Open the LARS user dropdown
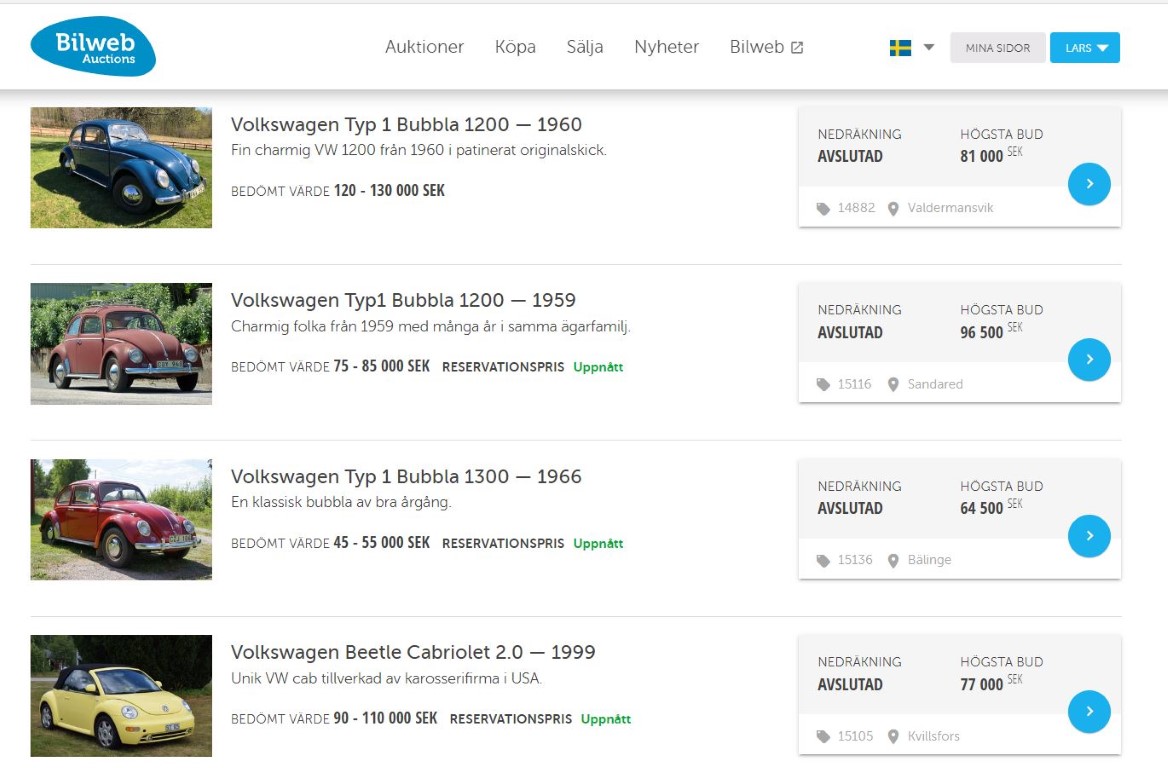1168x768 pixels. pos(1084,48)
